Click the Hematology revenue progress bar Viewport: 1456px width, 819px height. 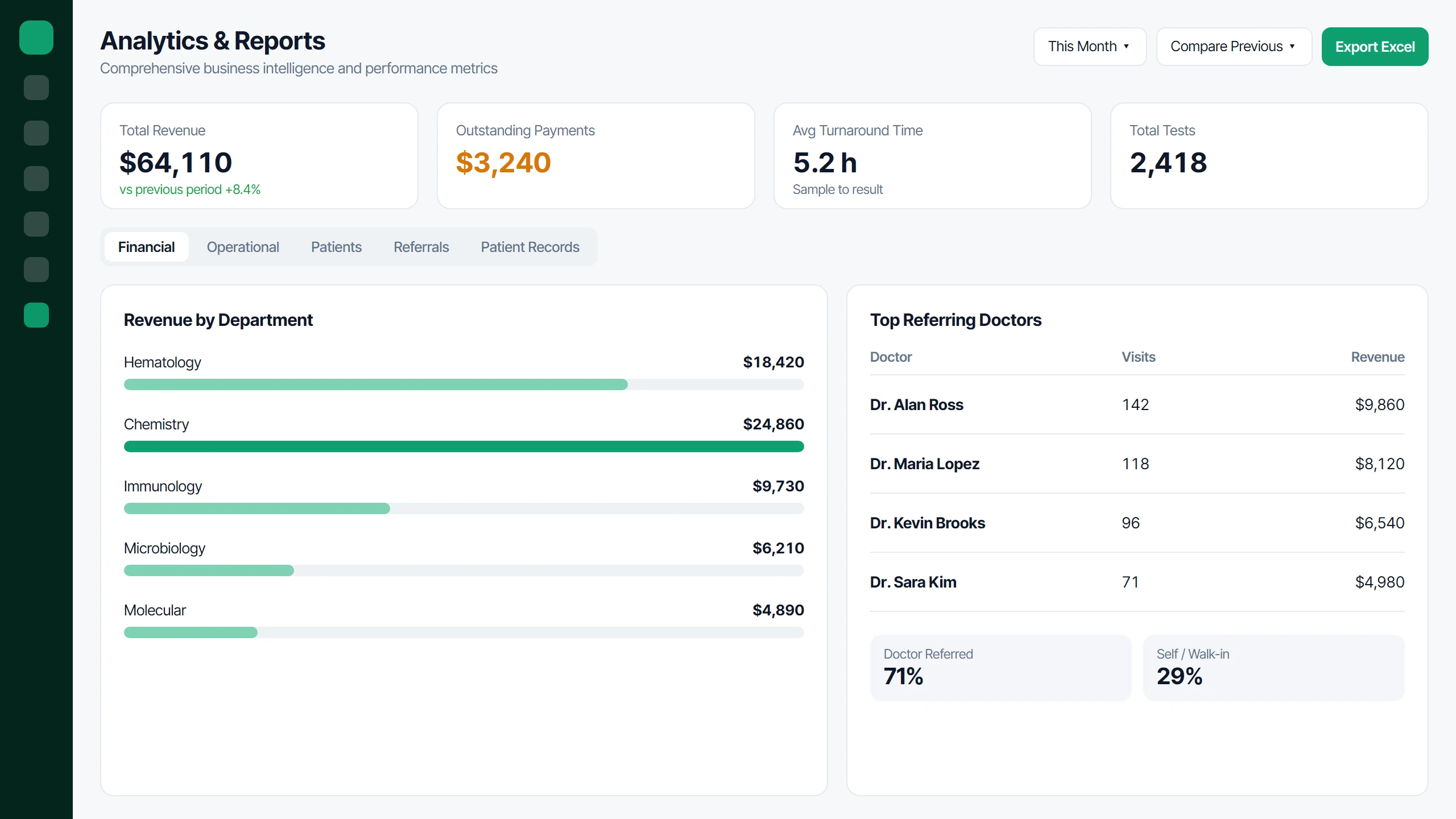point(464,384)
